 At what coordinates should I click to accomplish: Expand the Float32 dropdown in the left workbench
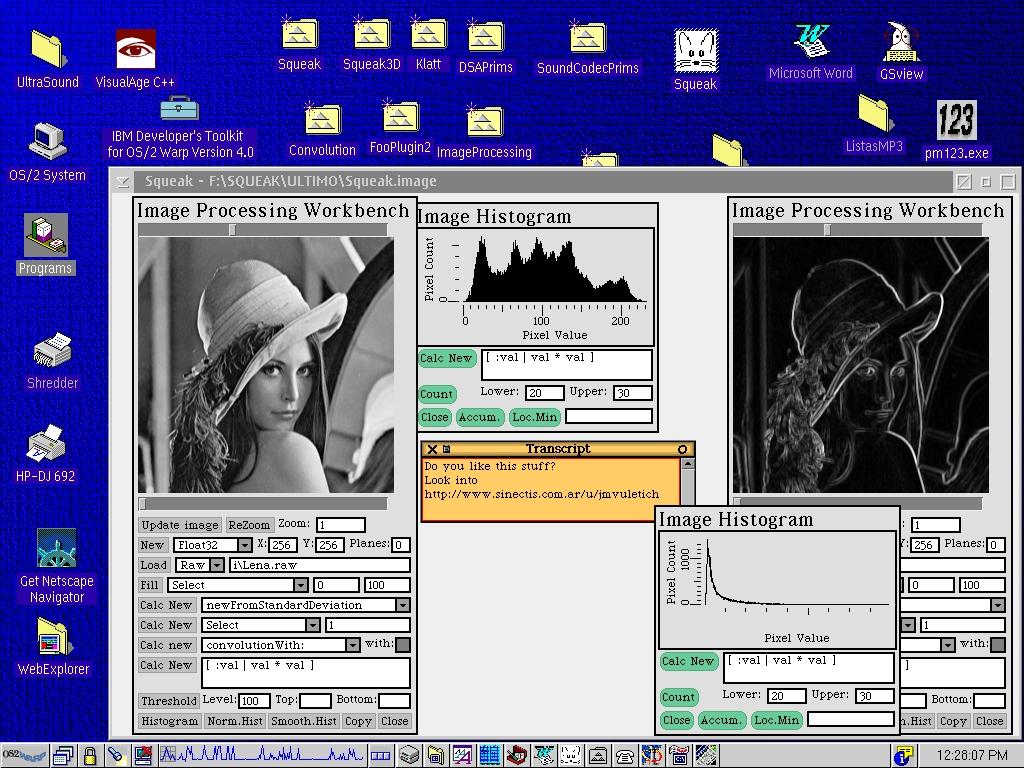click(x=244, y=545)
